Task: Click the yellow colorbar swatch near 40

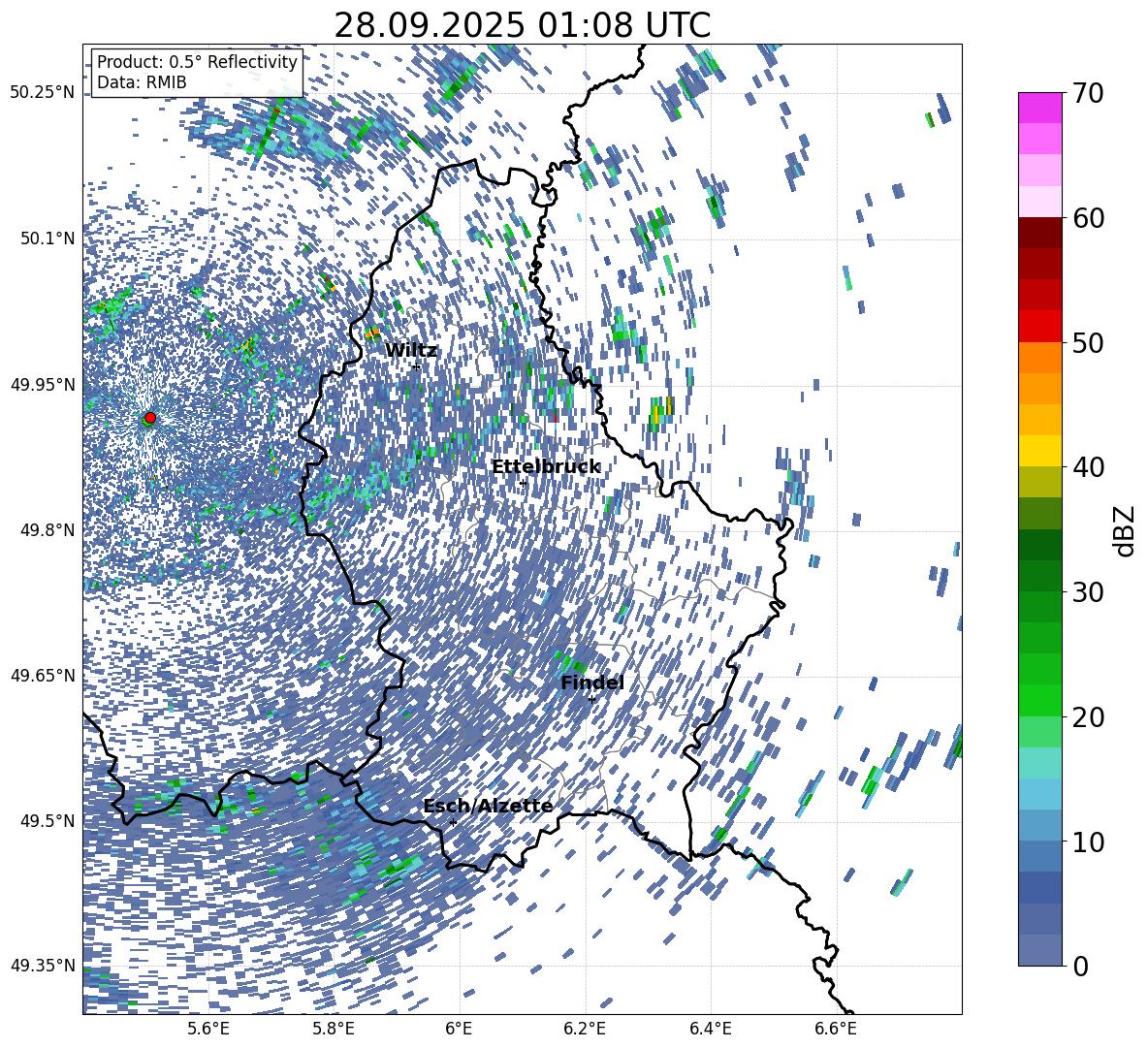Action: point(1040,451)
